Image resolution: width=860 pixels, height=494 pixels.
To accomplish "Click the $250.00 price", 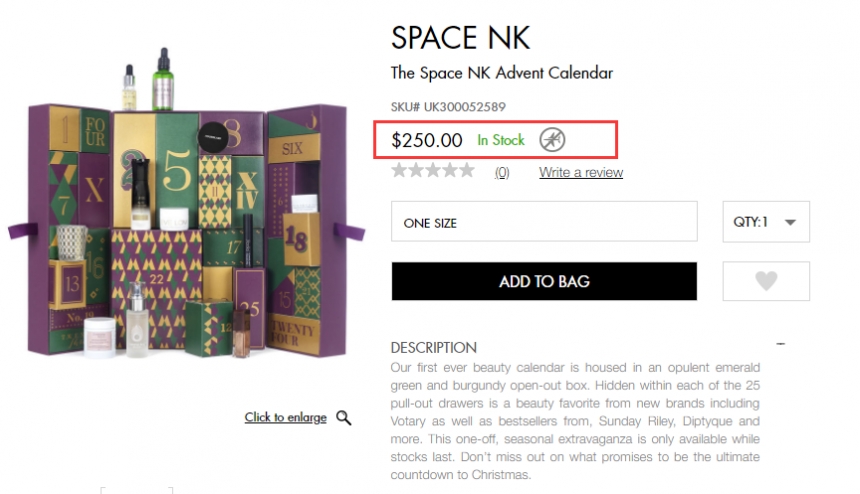I will [427, 140].
